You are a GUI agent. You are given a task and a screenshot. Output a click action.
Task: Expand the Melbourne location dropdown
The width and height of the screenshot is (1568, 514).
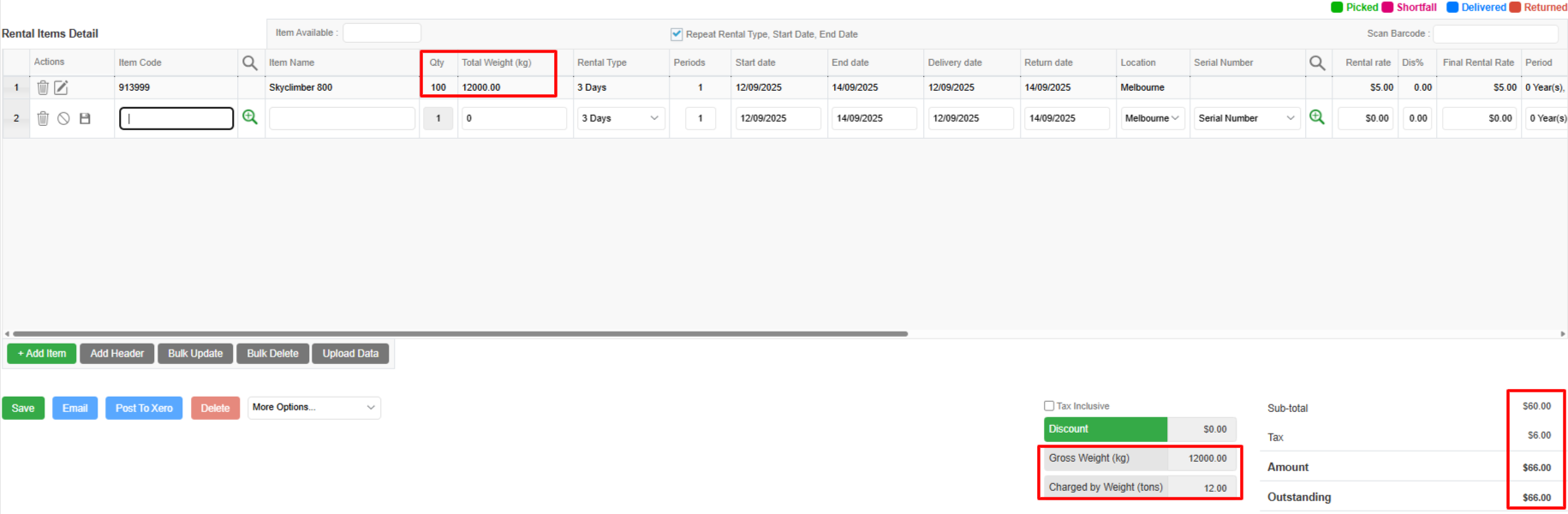[x=1153, y=118]
